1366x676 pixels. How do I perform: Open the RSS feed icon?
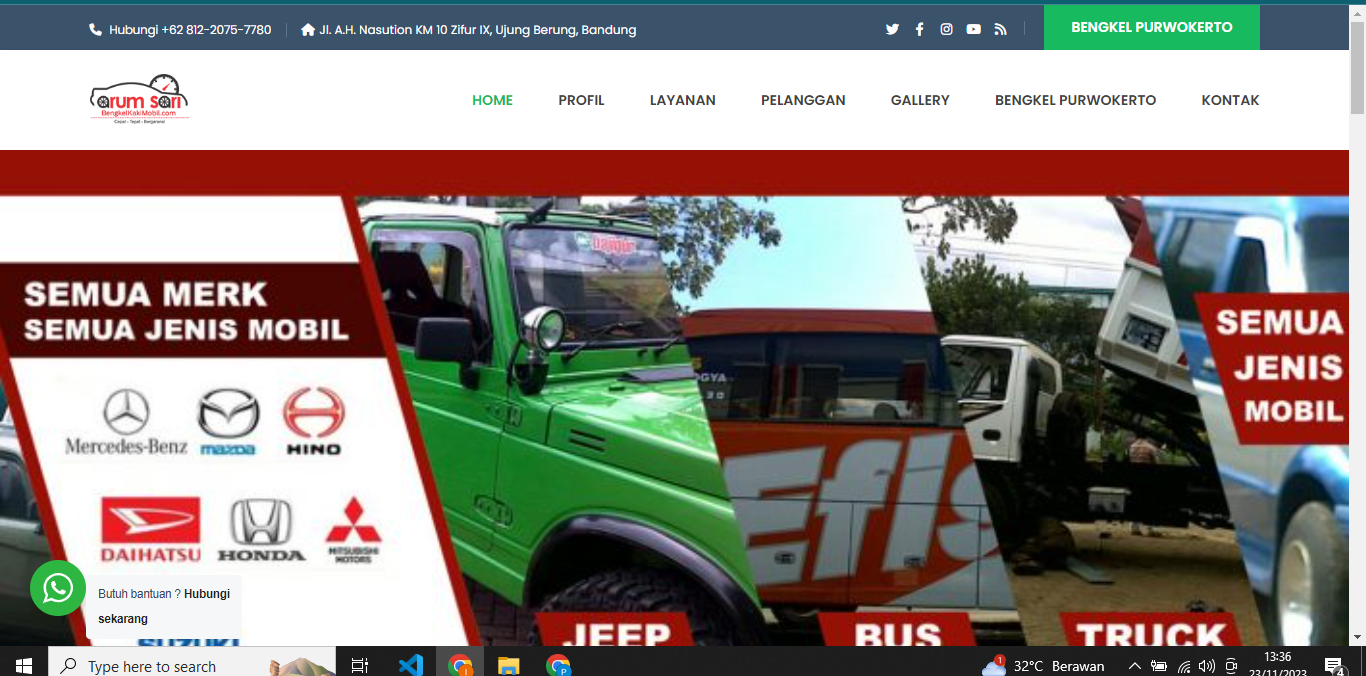coord(1000,29)
